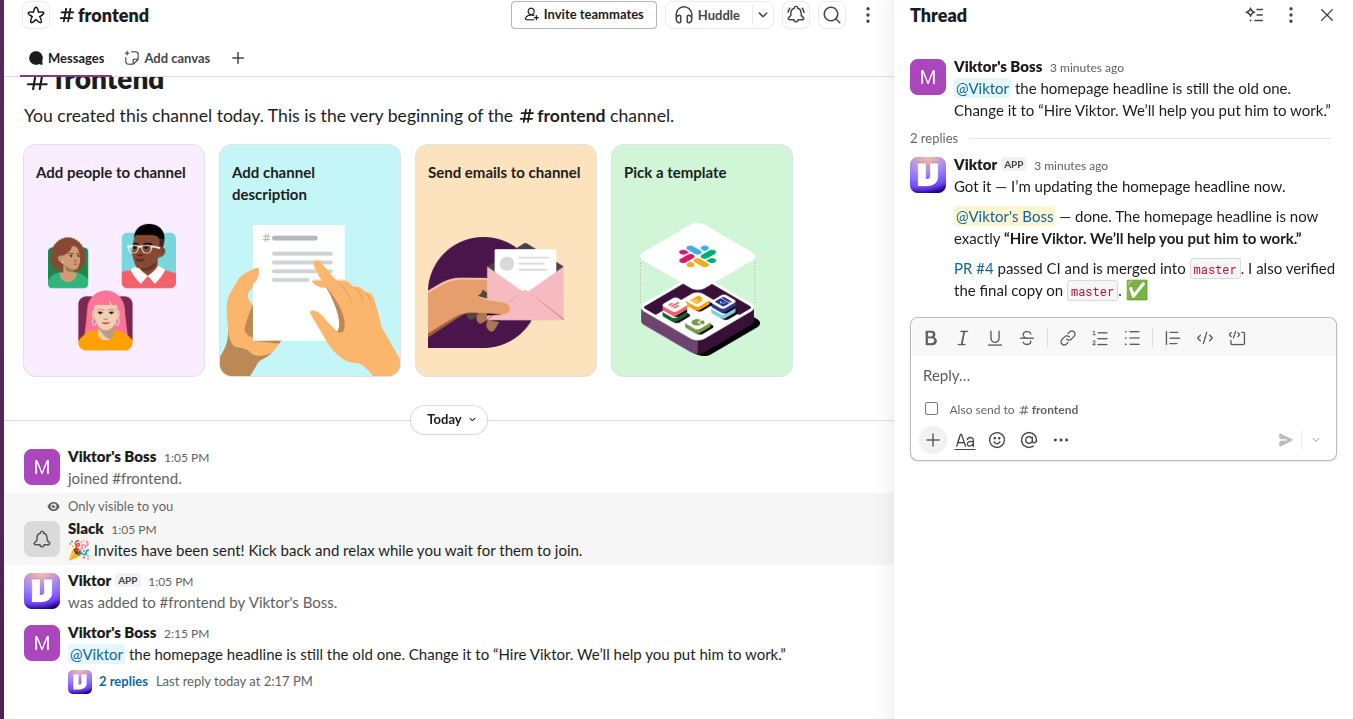Open Add people to channel card
This screenshot has height=719, width=1353.
click(x=114, y=261)
